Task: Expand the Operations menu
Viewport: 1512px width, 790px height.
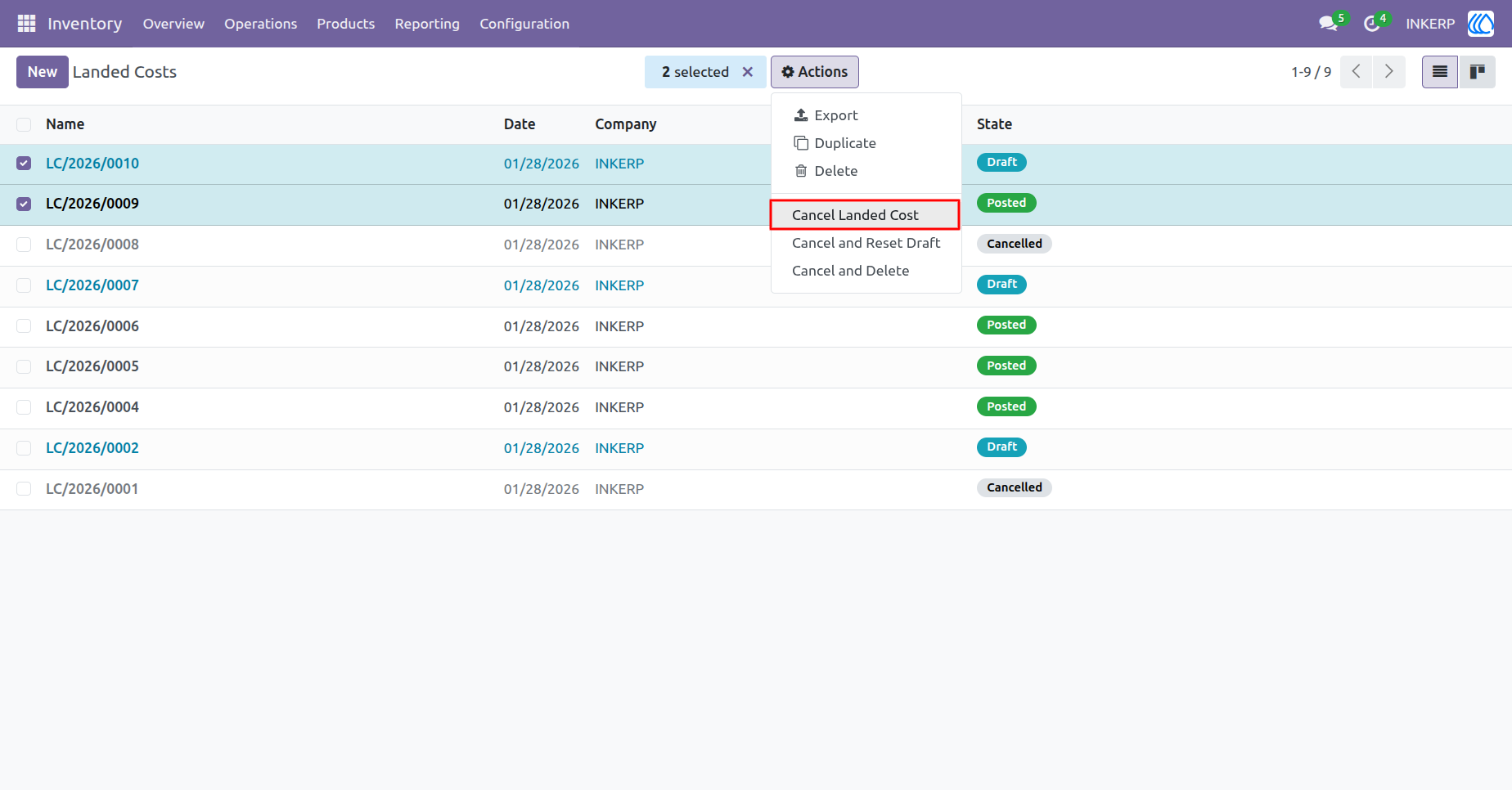Action: (x=261, y=24)
